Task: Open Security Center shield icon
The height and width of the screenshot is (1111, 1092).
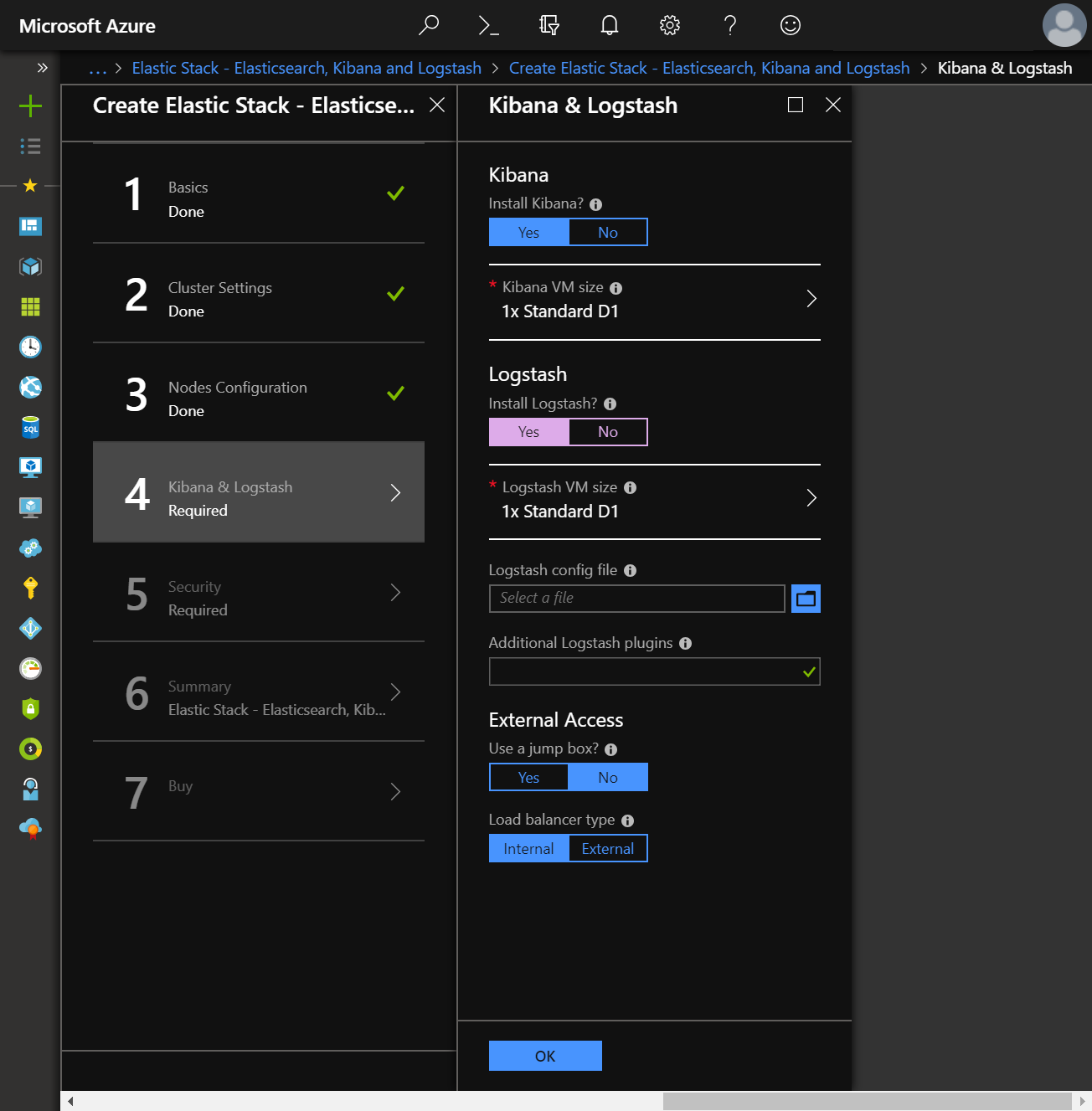Action: click(x=30, y=708)
